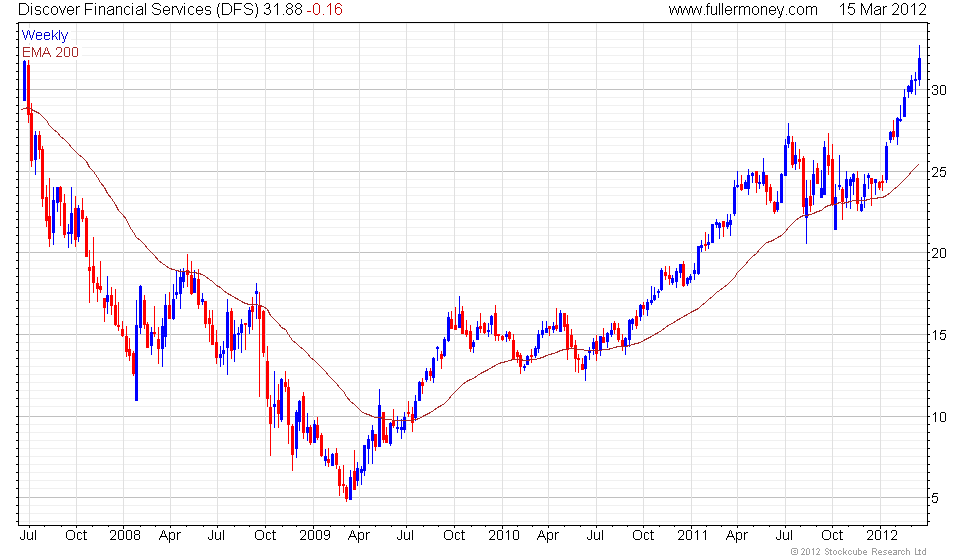Click the 'Oct' label before 2009
This screenshot has width=980, height=560.
coord(265,535)
